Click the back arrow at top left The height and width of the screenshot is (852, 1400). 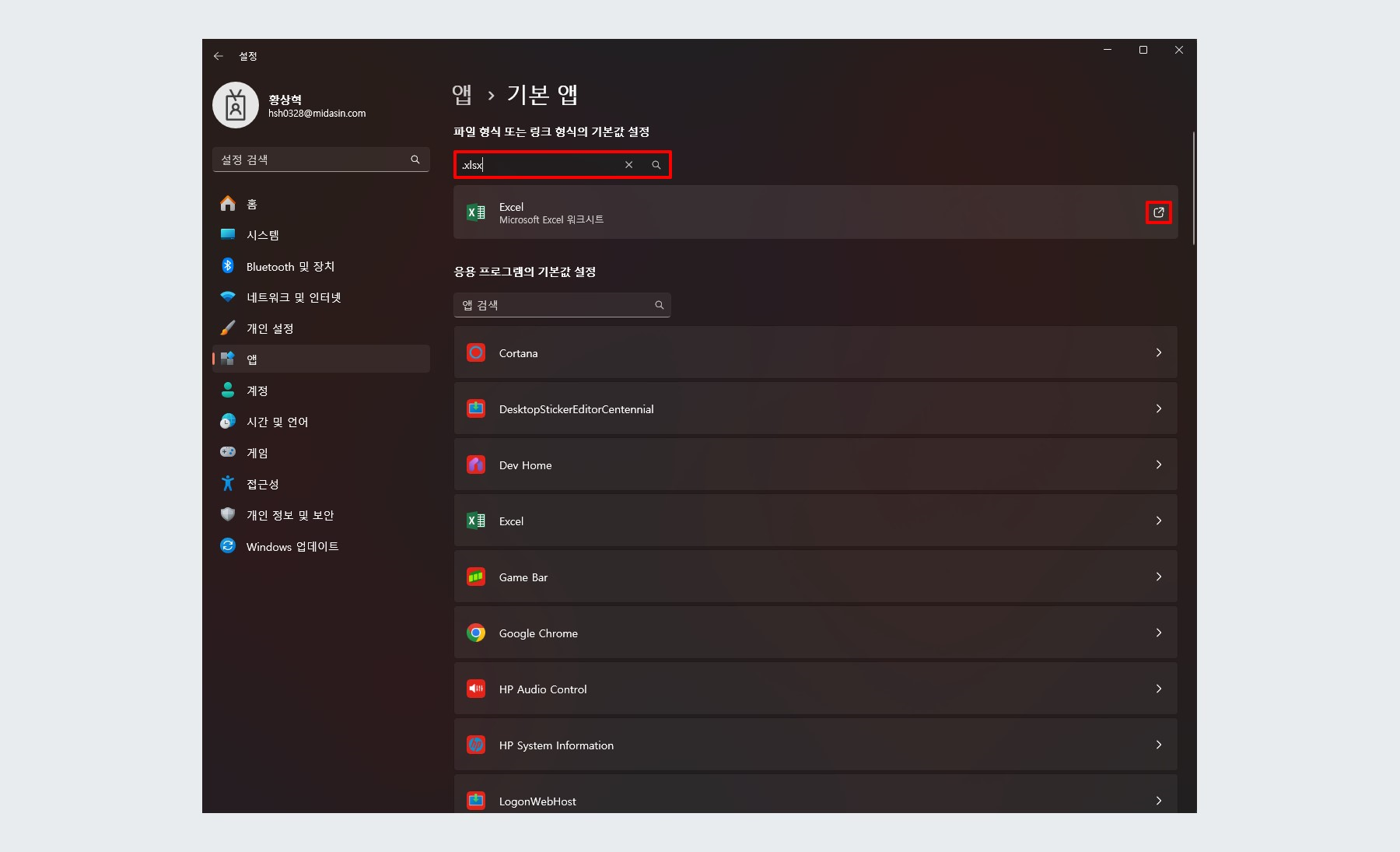pos(219,55)
